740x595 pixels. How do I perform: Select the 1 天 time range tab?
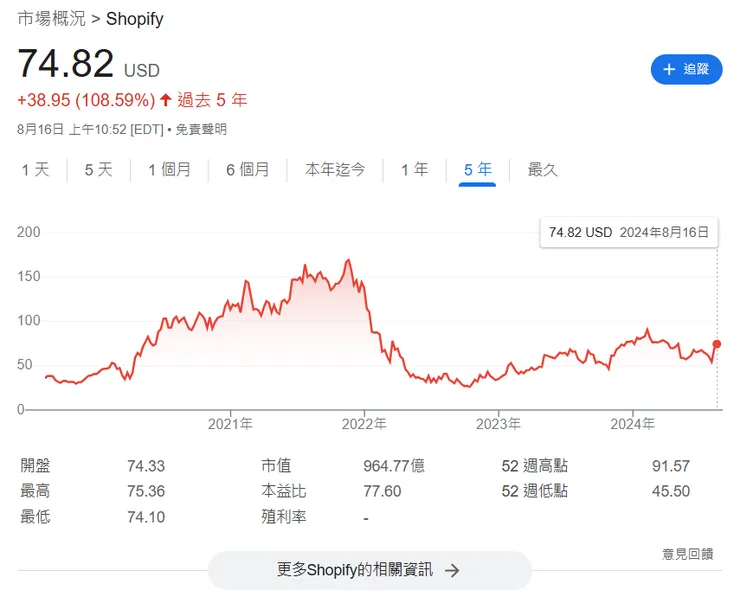pos(35,170)
